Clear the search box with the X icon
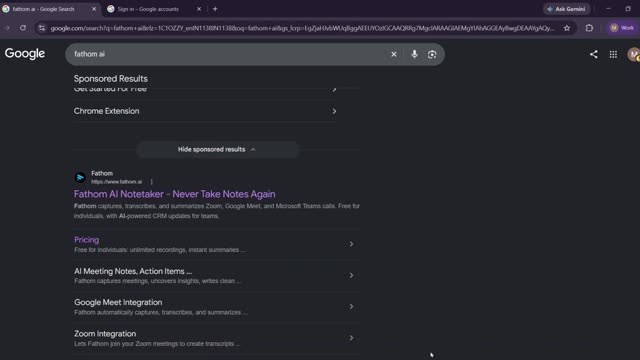 [393, 54]
